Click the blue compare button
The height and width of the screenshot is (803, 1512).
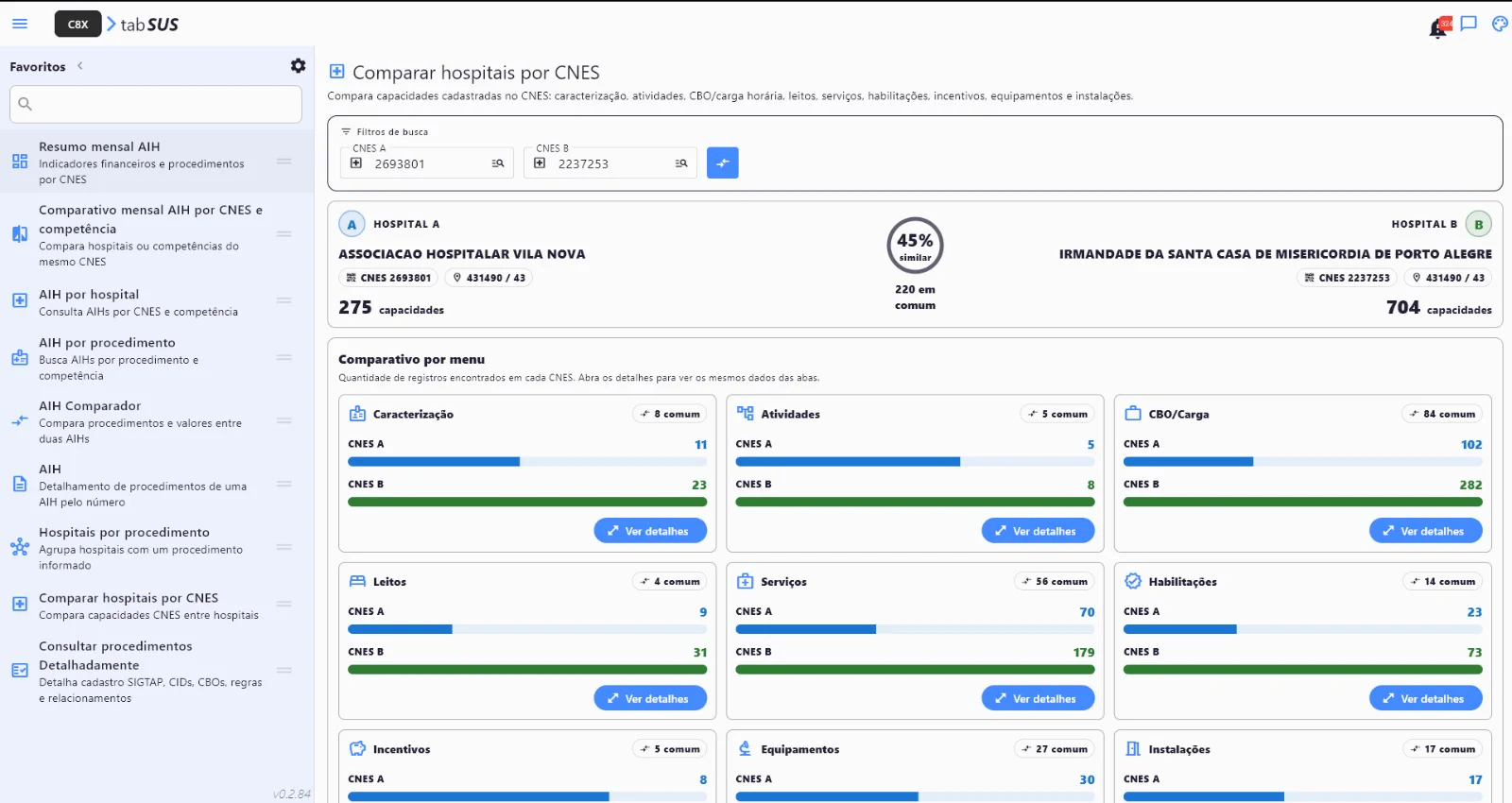(x=723, y=162)
